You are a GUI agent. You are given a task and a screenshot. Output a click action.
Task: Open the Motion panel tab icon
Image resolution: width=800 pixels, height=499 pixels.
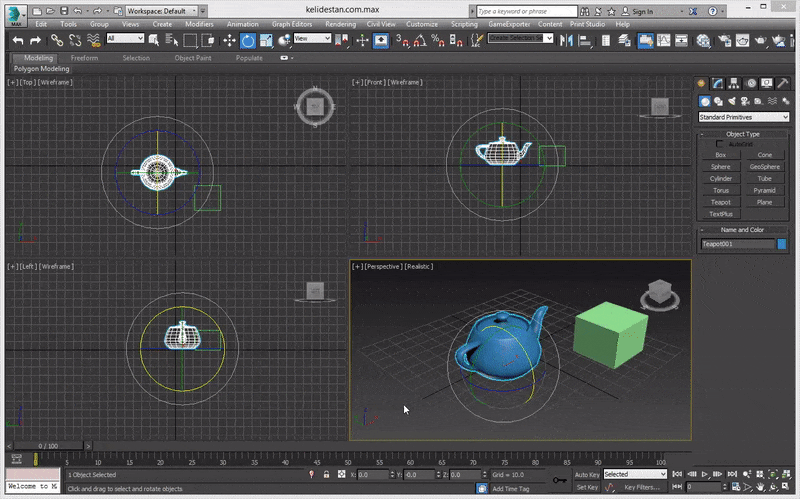pyautogui.click(x=751, y=83)
